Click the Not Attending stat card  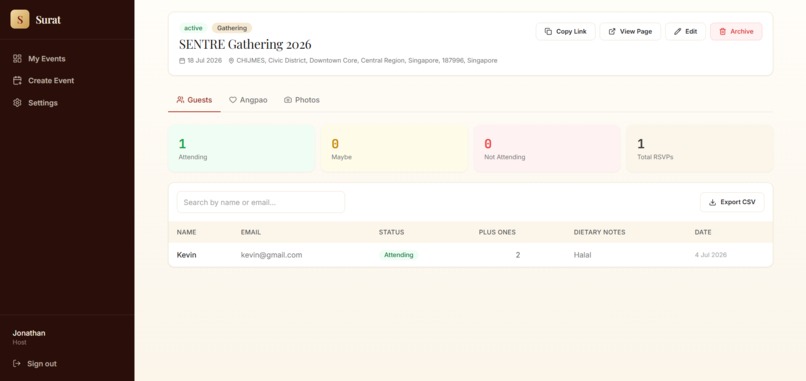pos(547,149)
